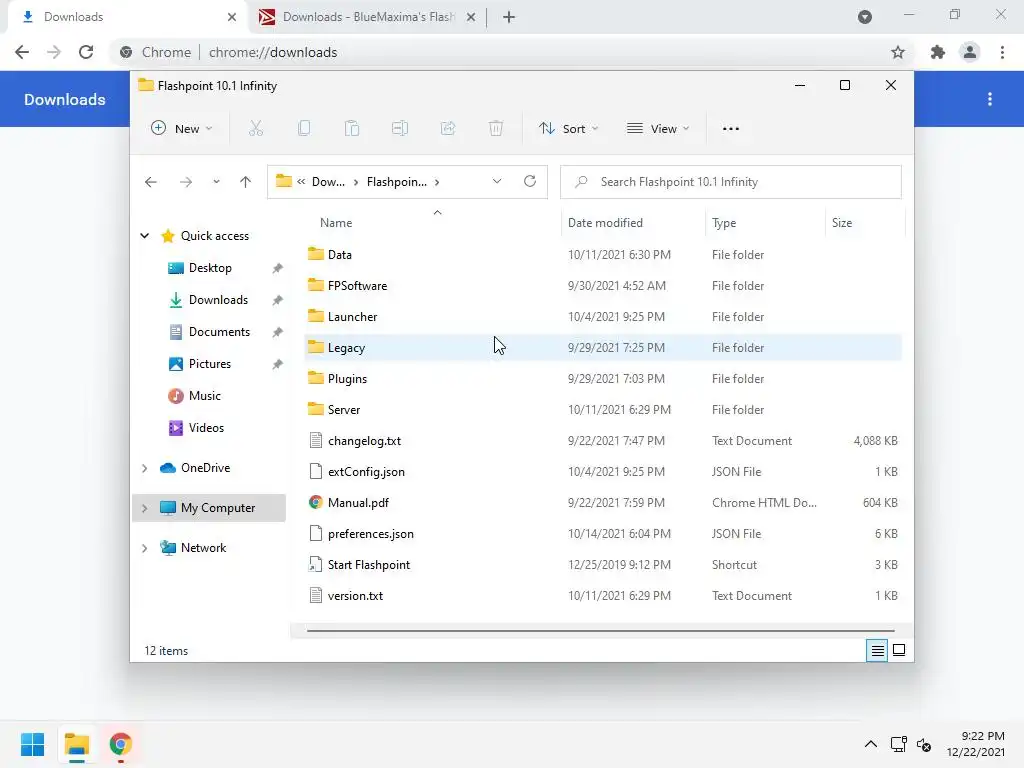Click the Rename icon in Explorer toolbar
The image size is (1024, 768).
tap(400, 129)
